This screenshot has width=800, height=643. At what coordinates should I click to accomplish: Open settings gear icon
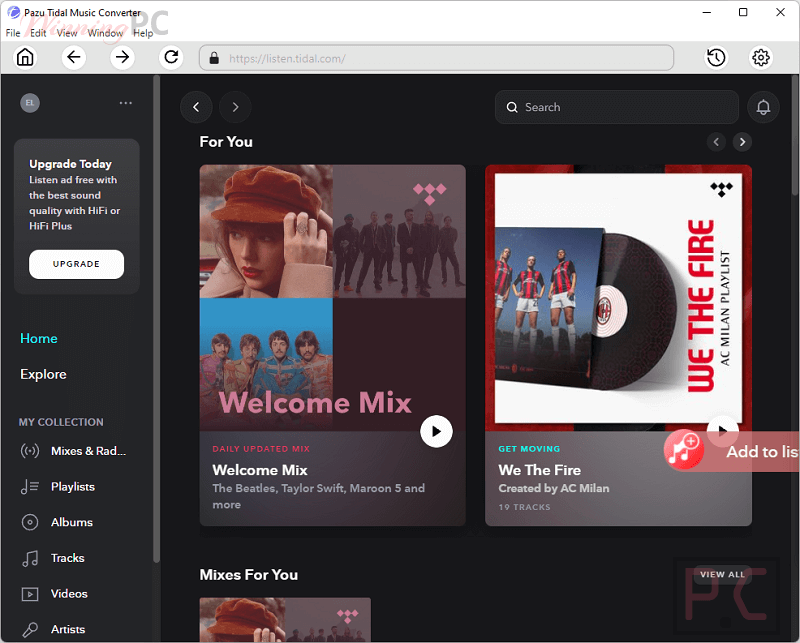(x=761, y=57)
